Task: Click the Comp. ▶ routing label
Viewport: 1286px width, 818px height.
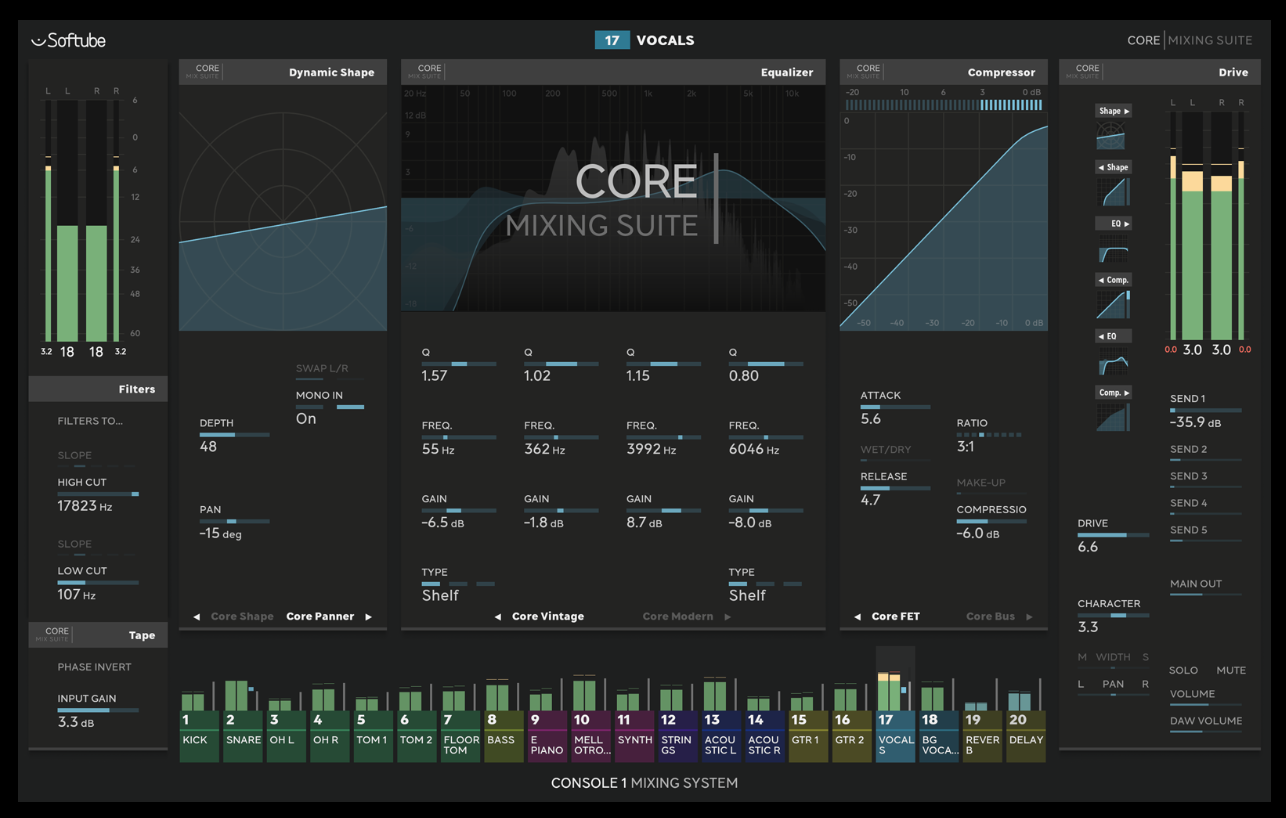Action: point(1113,392)
